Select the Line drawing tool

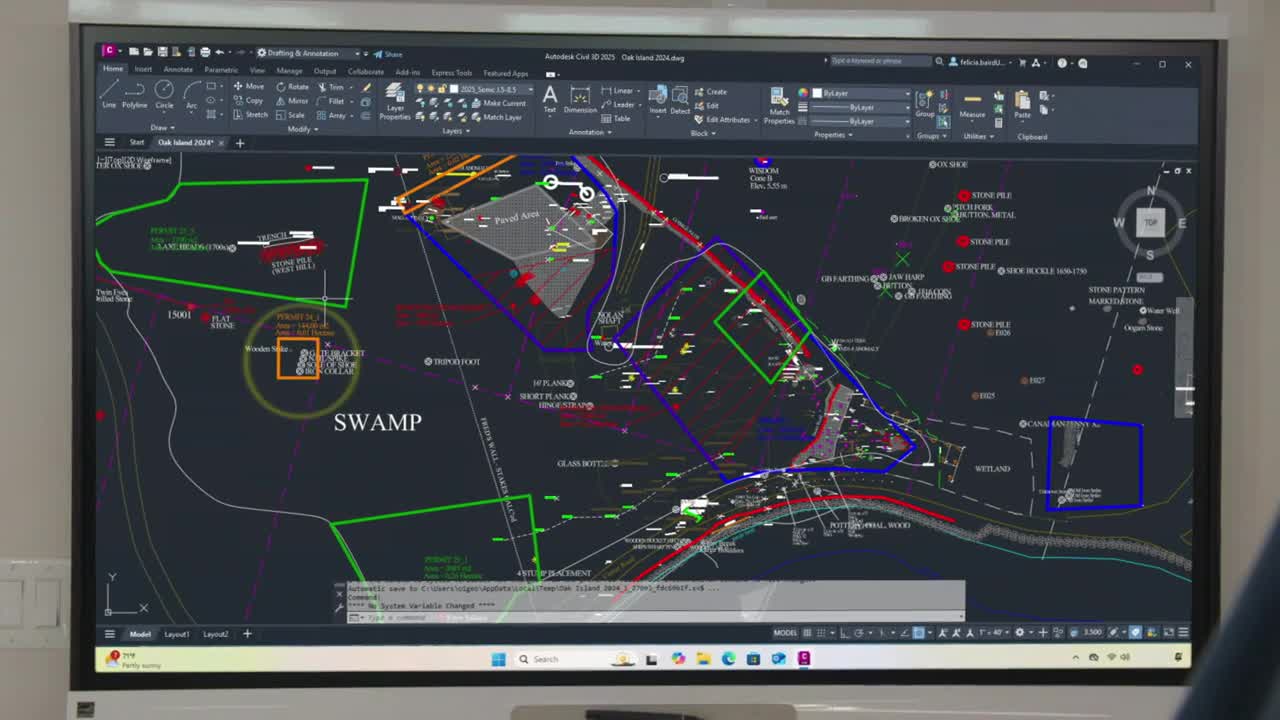click(x=109, y=94)
